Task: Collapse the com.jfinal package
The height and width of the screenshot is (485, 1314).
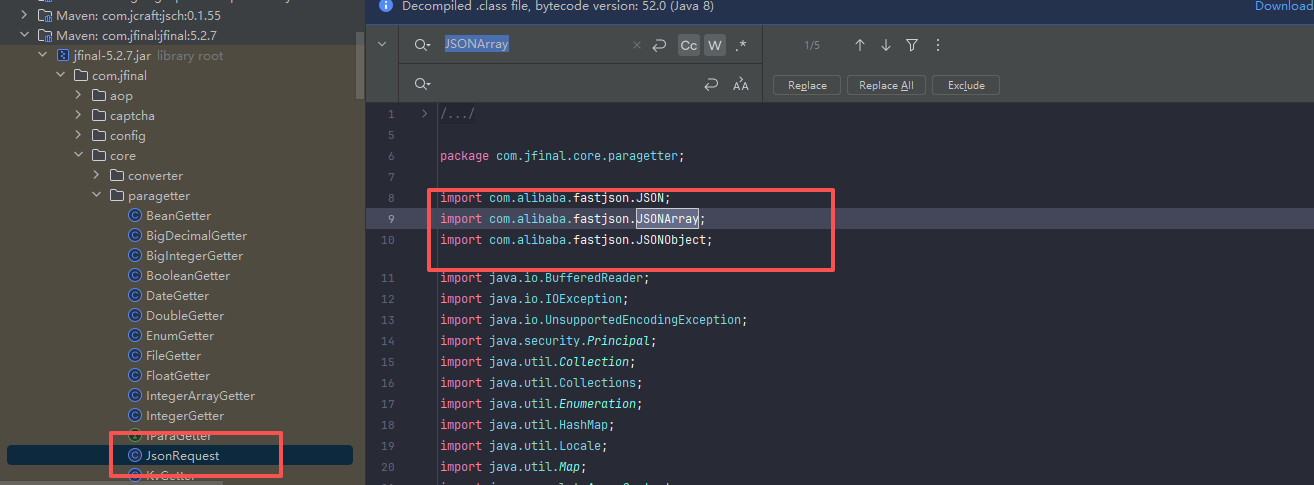Action: 62,75
